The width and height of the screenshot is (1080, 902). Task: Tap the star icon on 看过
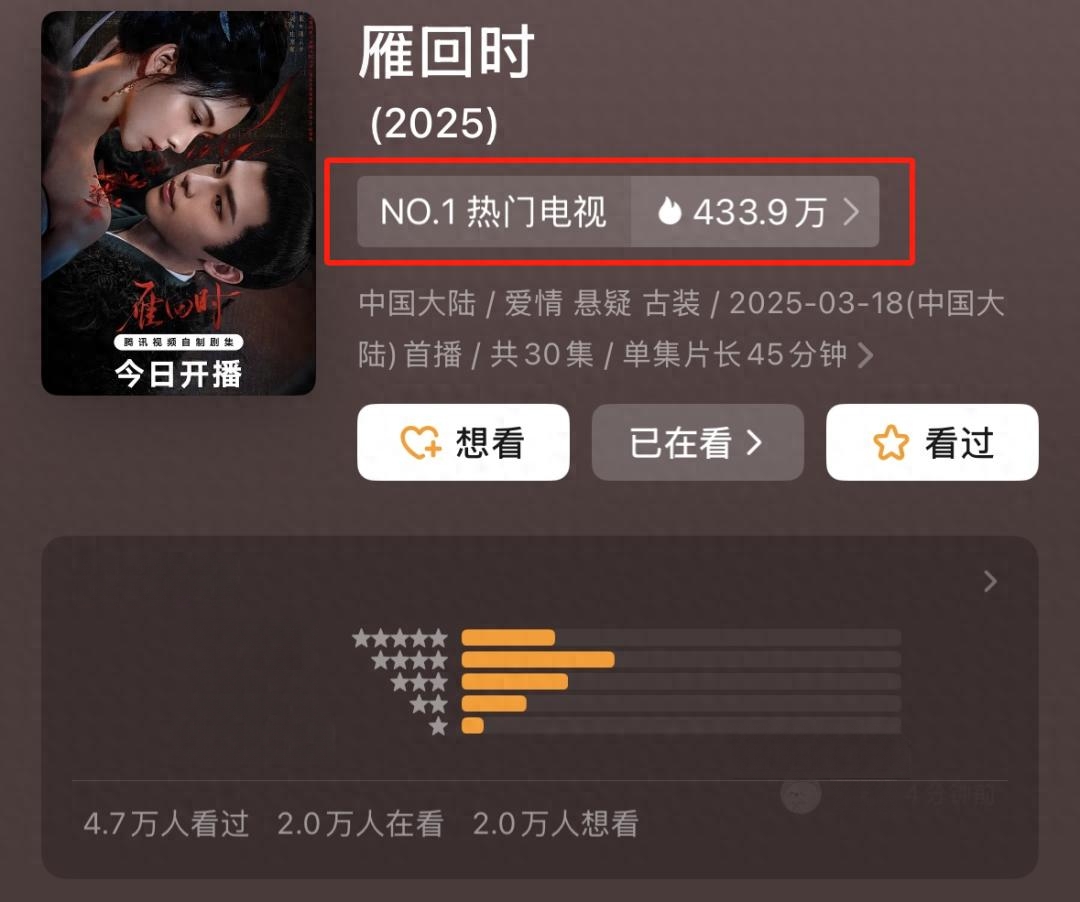click(x=891, y=442)
